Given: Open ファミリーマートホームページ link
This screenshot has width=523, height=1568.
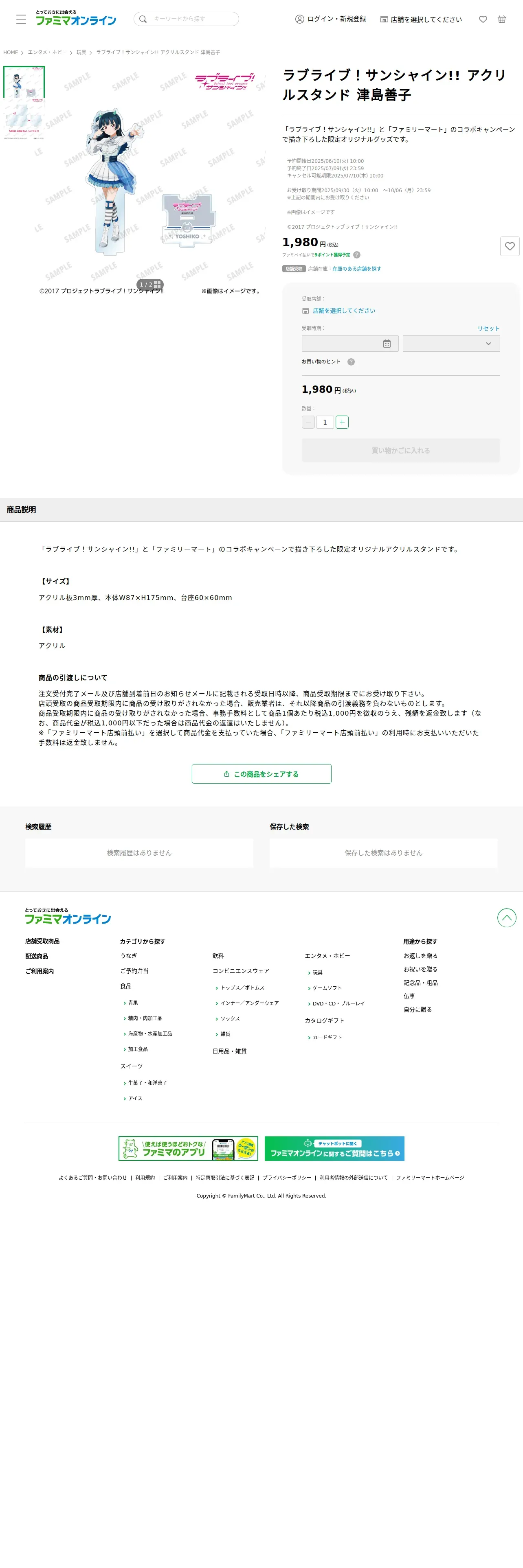Looking at the screenshot, I should click(430, 1177).
